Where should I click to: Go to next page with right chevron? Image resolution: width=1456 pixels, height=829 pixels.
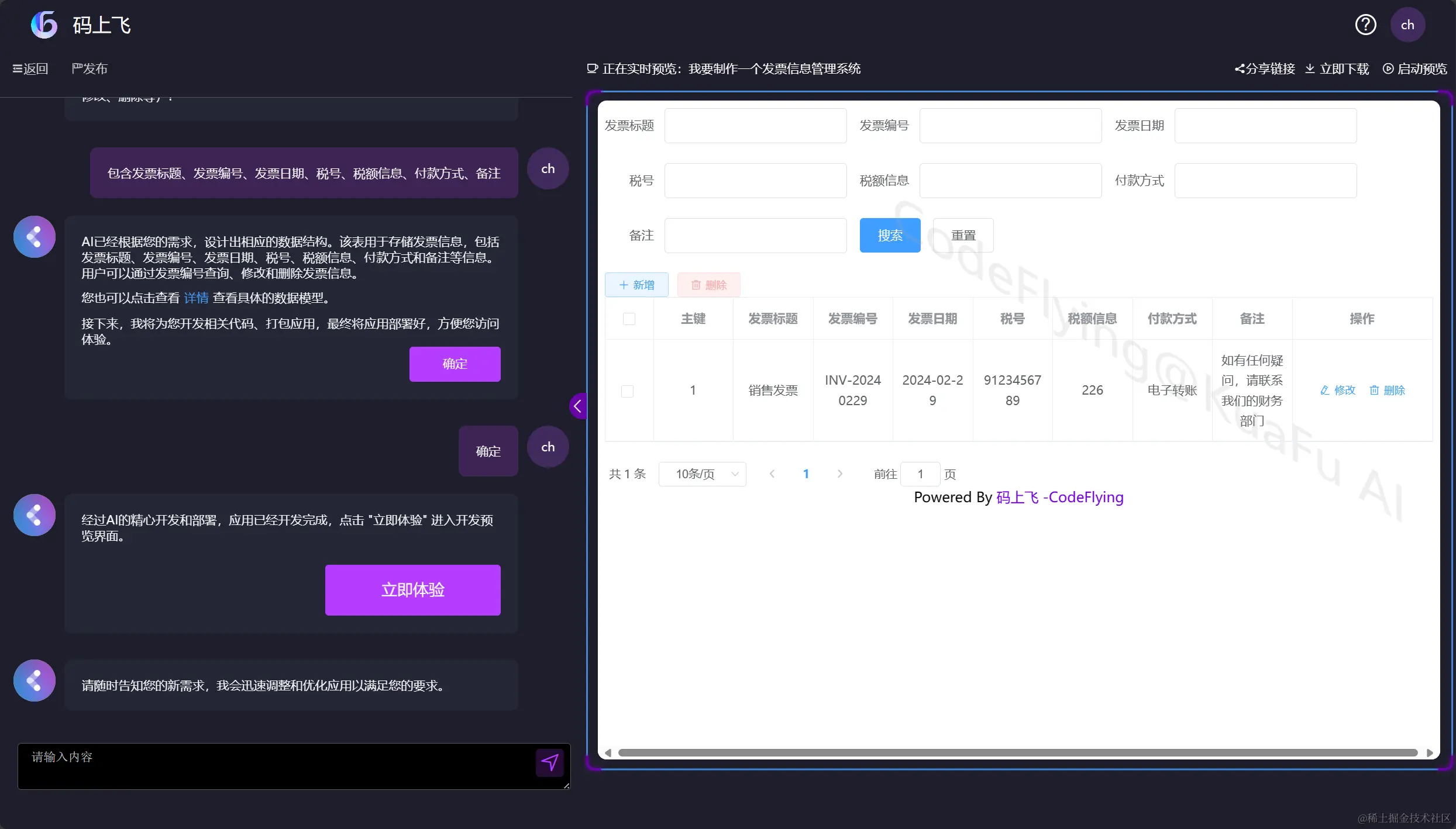click(x=840, y=474)
